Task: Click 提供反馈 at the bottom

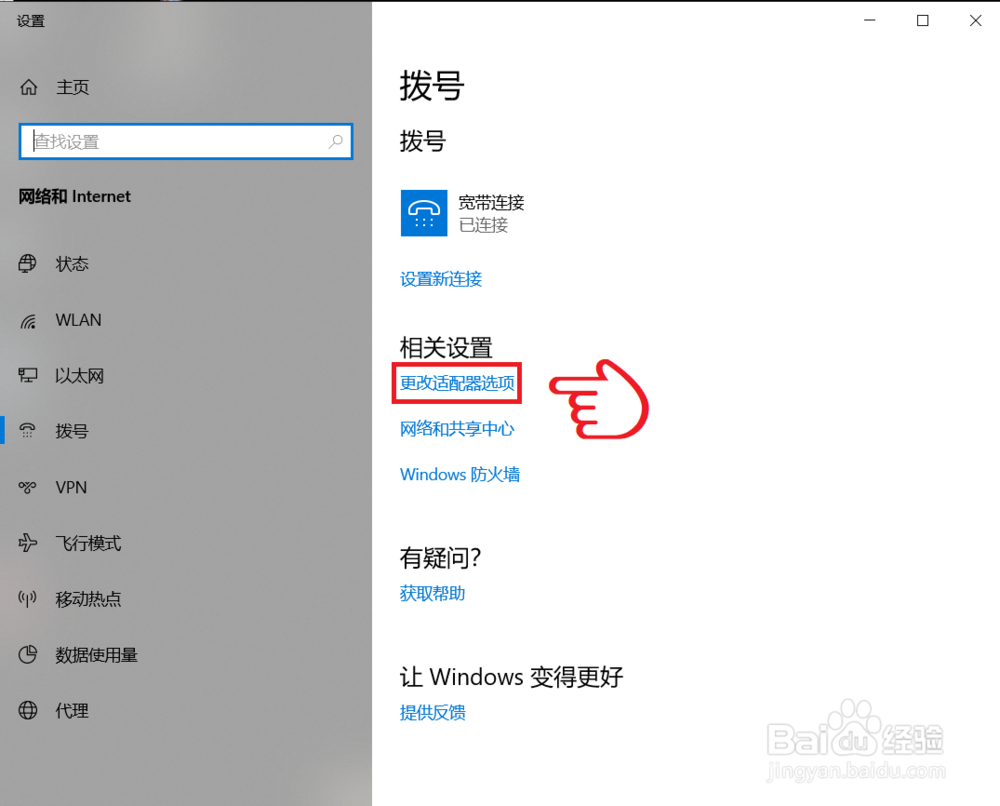Action: pyautogui.click(x=431, y=712)
